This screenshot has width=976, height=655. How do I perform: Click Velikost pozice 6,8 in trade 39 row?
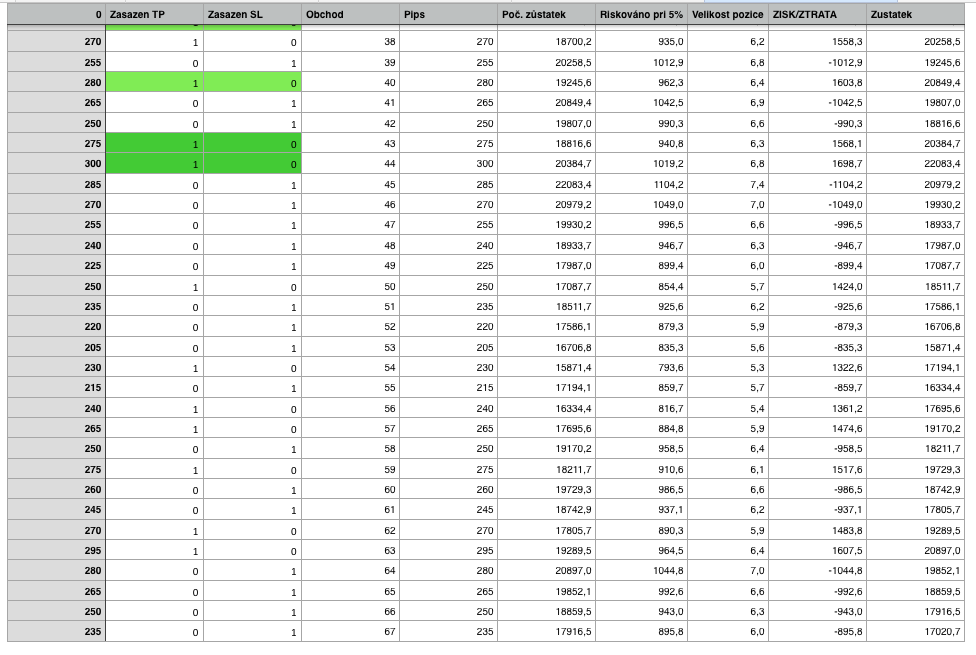(x=728, y=62)
